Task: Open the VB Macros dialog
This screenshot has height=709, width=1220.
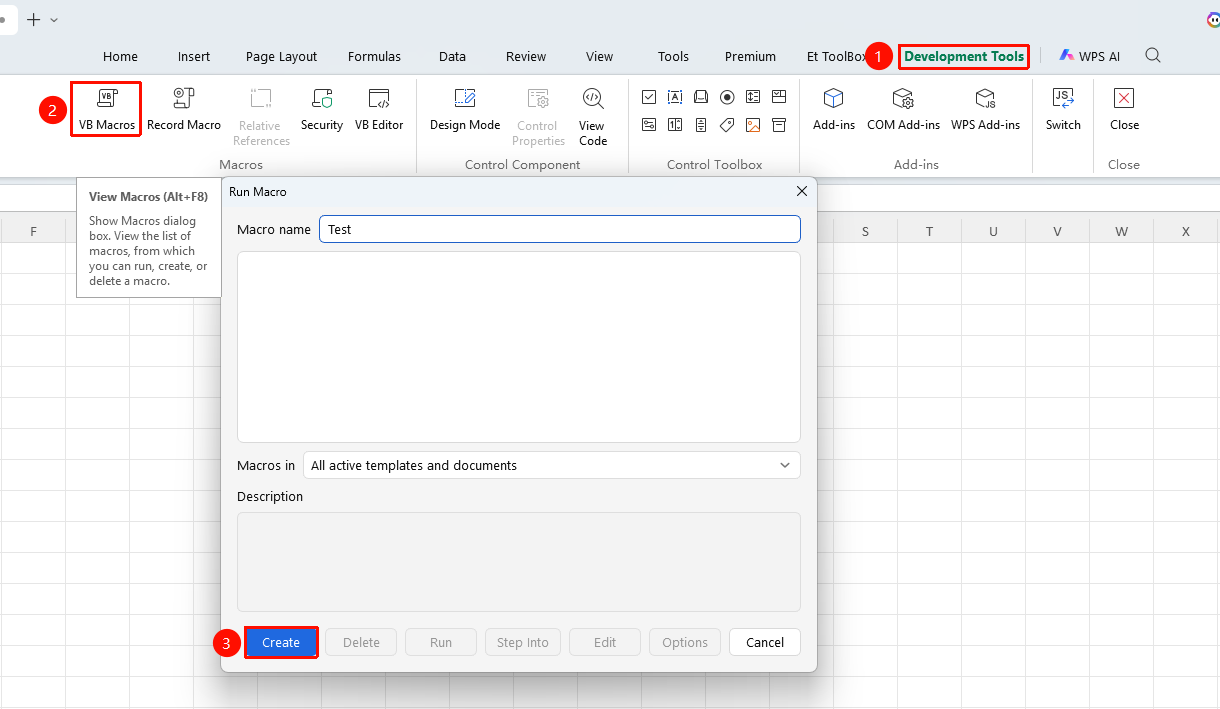Action: [106, 109]
